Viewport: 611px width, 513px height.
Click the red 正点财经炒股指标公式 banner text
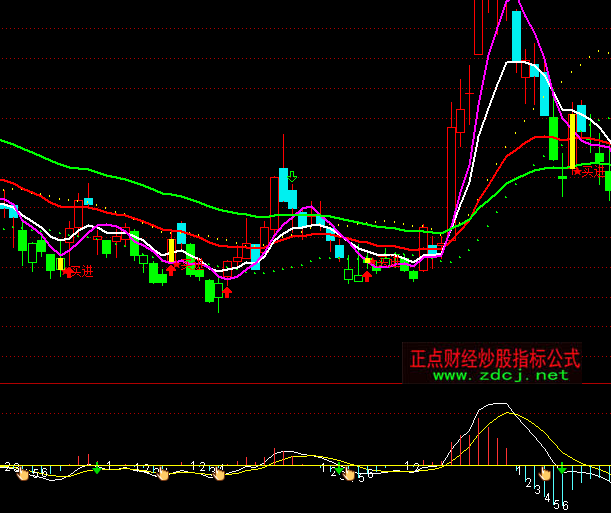click(495, 358)
